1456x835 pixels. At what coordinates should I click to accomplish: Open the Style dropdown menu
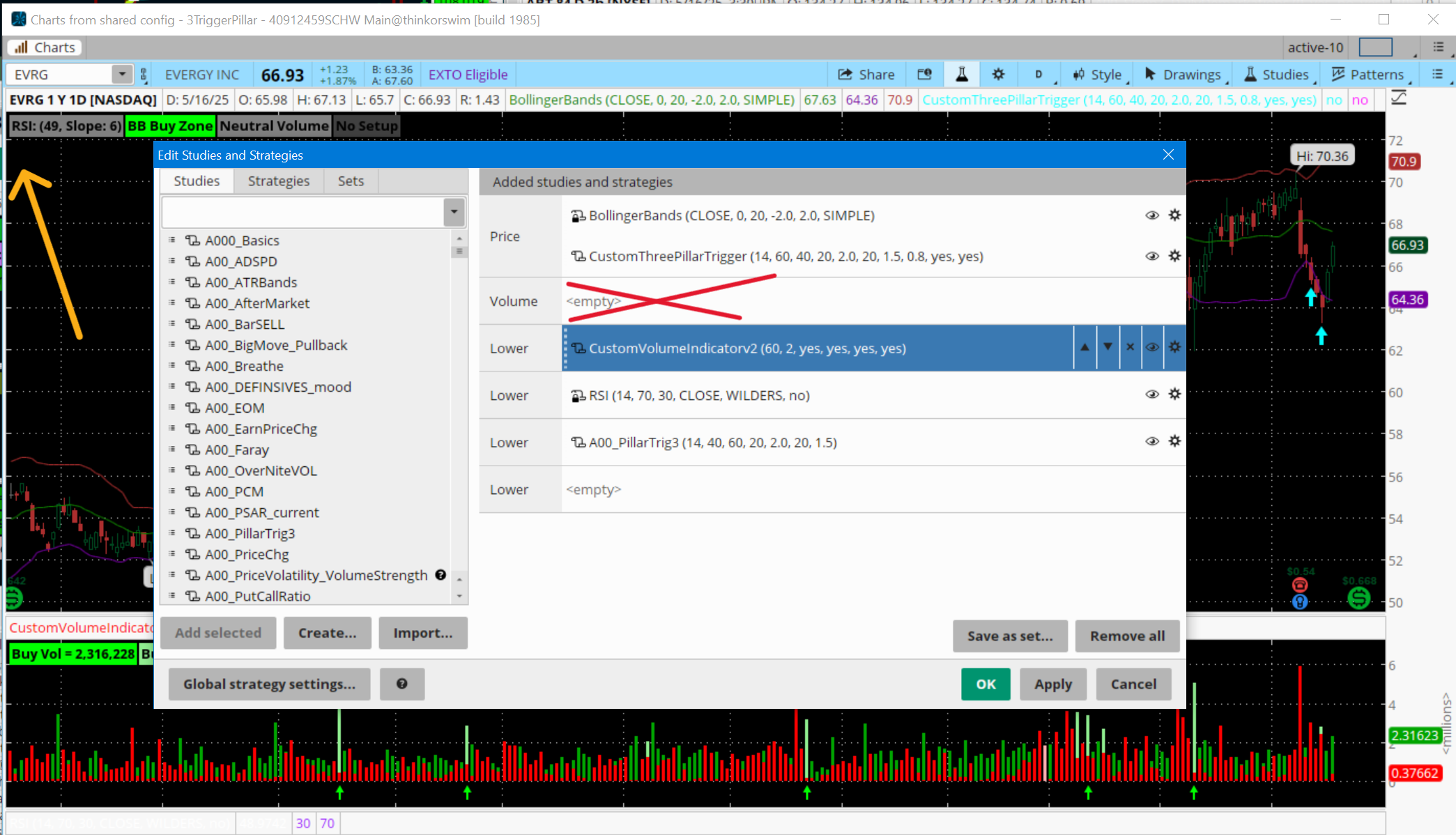[1098, 75]
